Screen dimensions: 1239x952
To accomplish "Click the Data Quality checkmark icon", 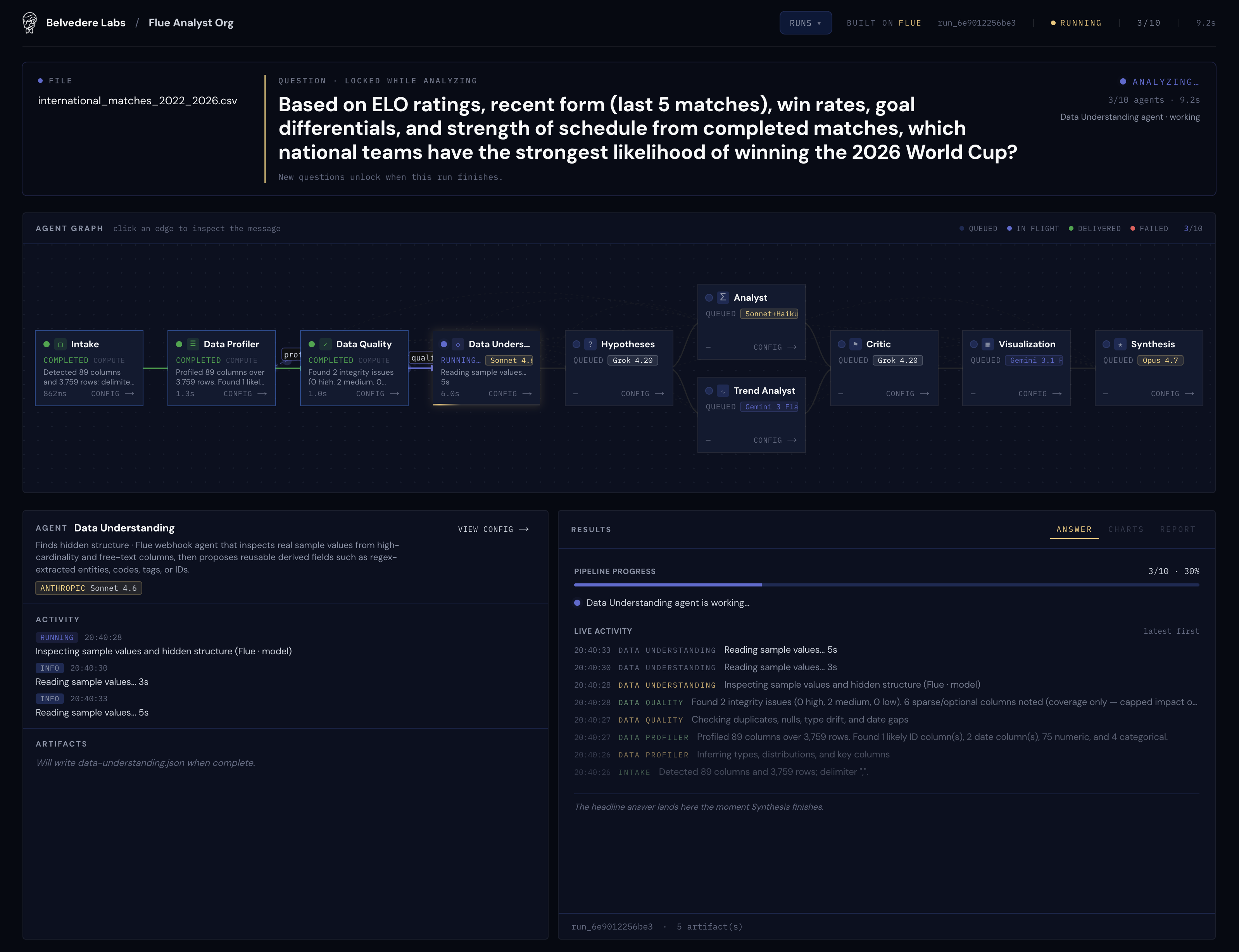I will point(325,345).
